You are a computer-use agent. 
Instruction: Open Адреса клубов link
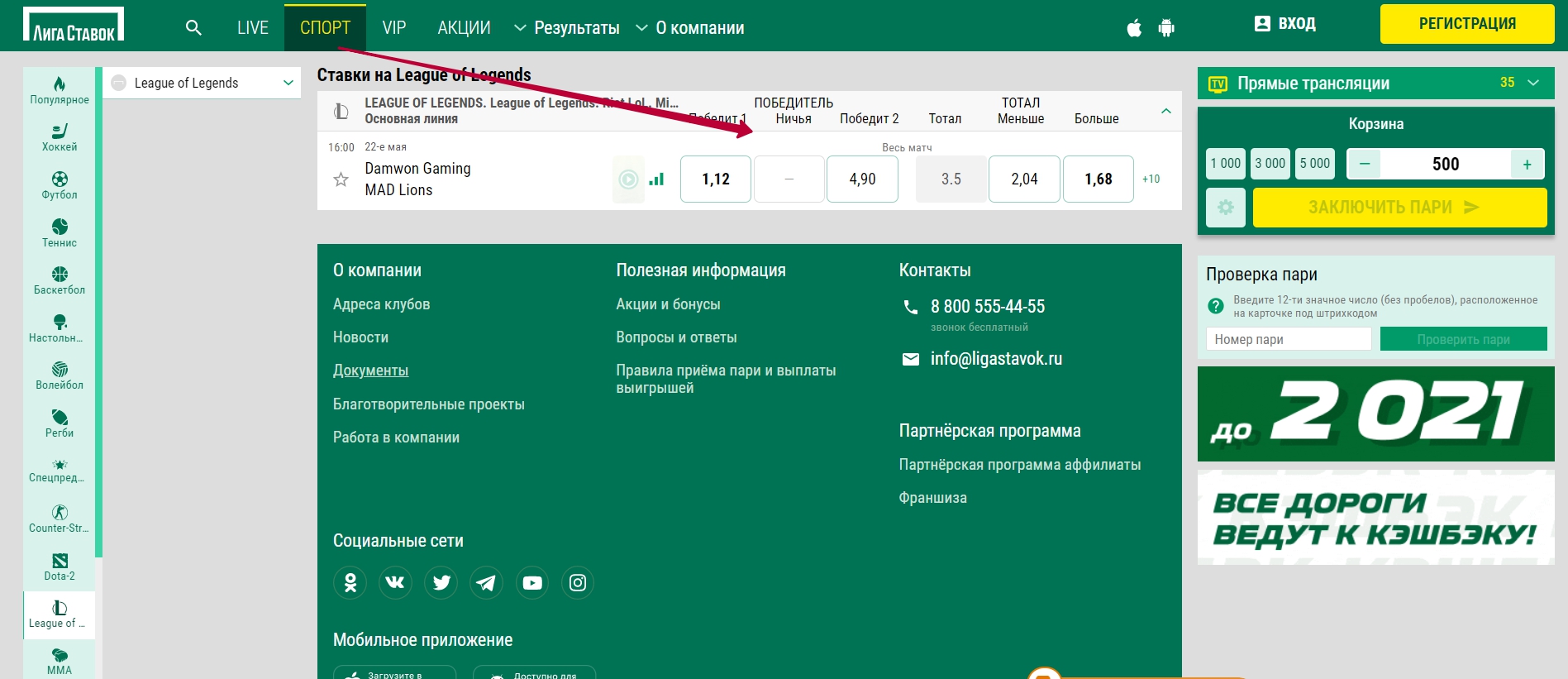pos(381,304)
